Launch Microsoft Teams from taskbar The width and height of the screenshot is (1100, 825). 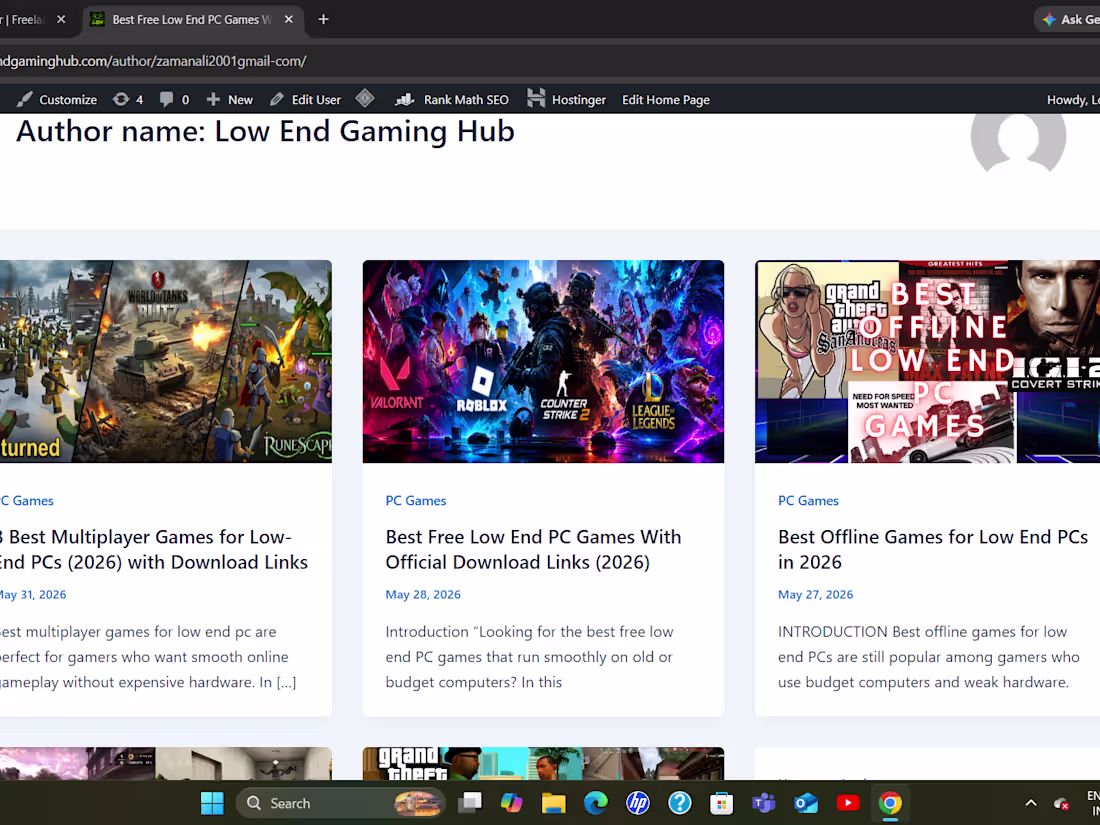(x=763, y=803)
